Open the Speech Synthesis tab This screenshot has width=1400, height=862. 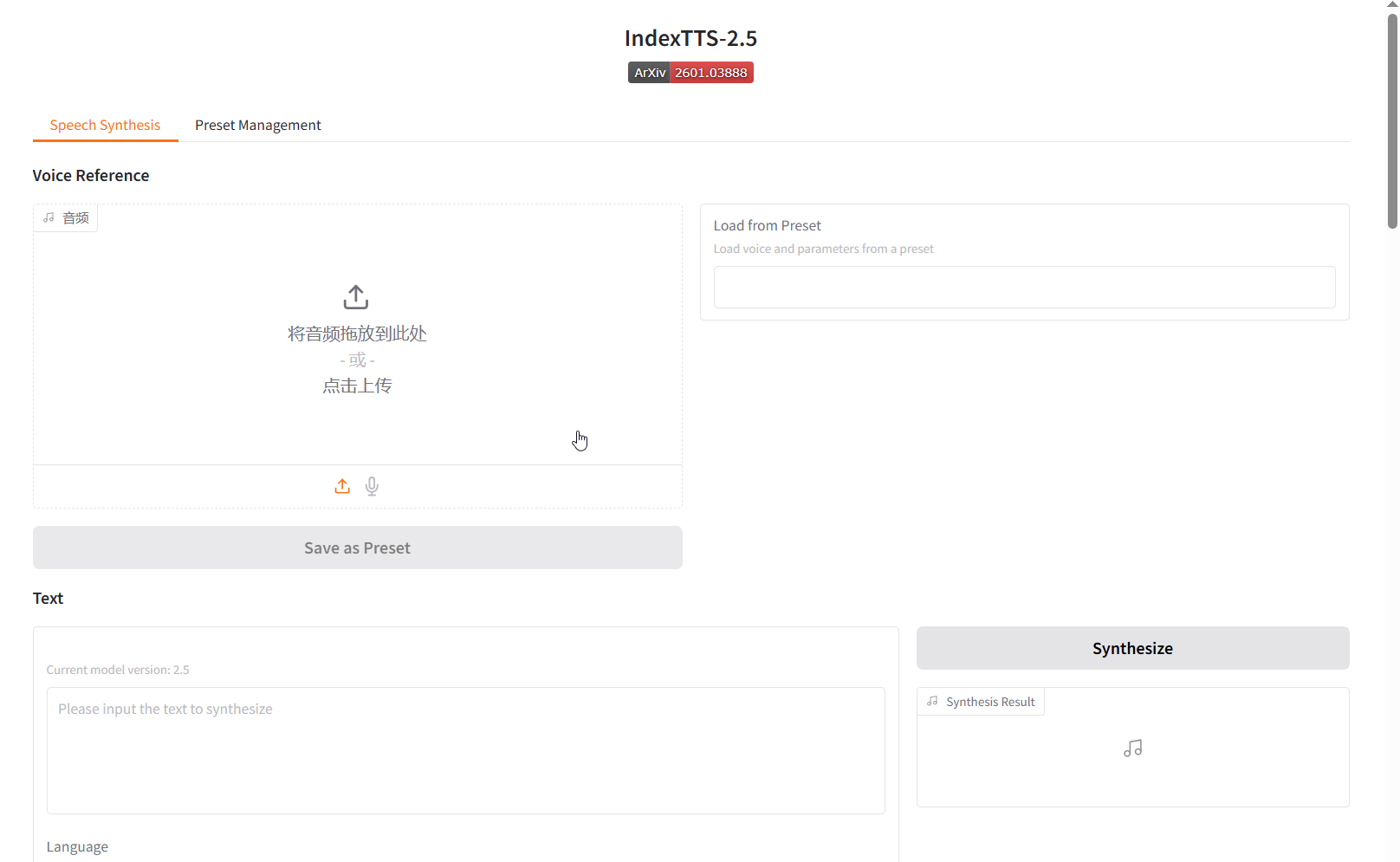pyautogui.click(x=105, y=125)
